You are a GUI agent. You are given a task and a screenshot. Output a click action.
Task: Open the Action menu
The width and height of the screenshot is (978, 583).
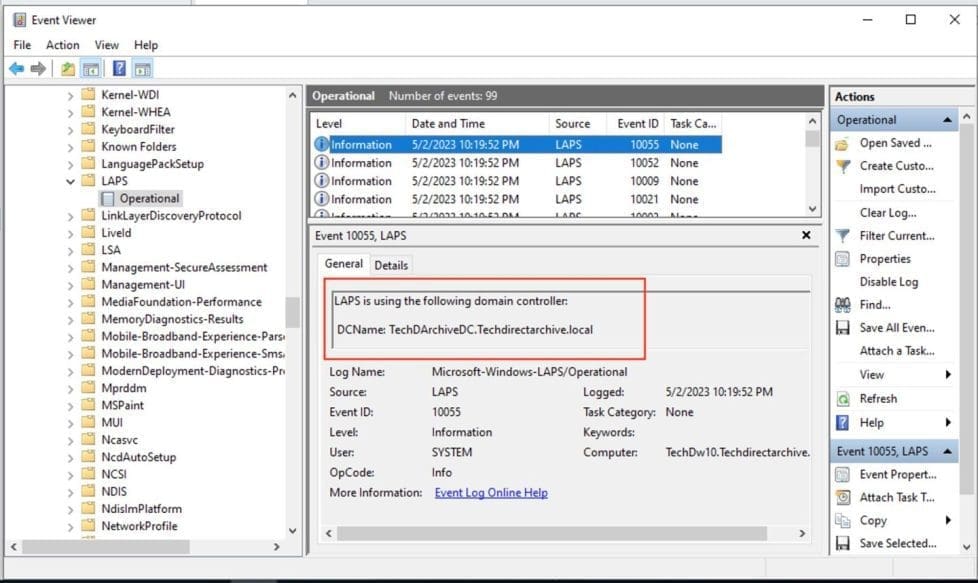pyautogui.click(x=62, y=45)
